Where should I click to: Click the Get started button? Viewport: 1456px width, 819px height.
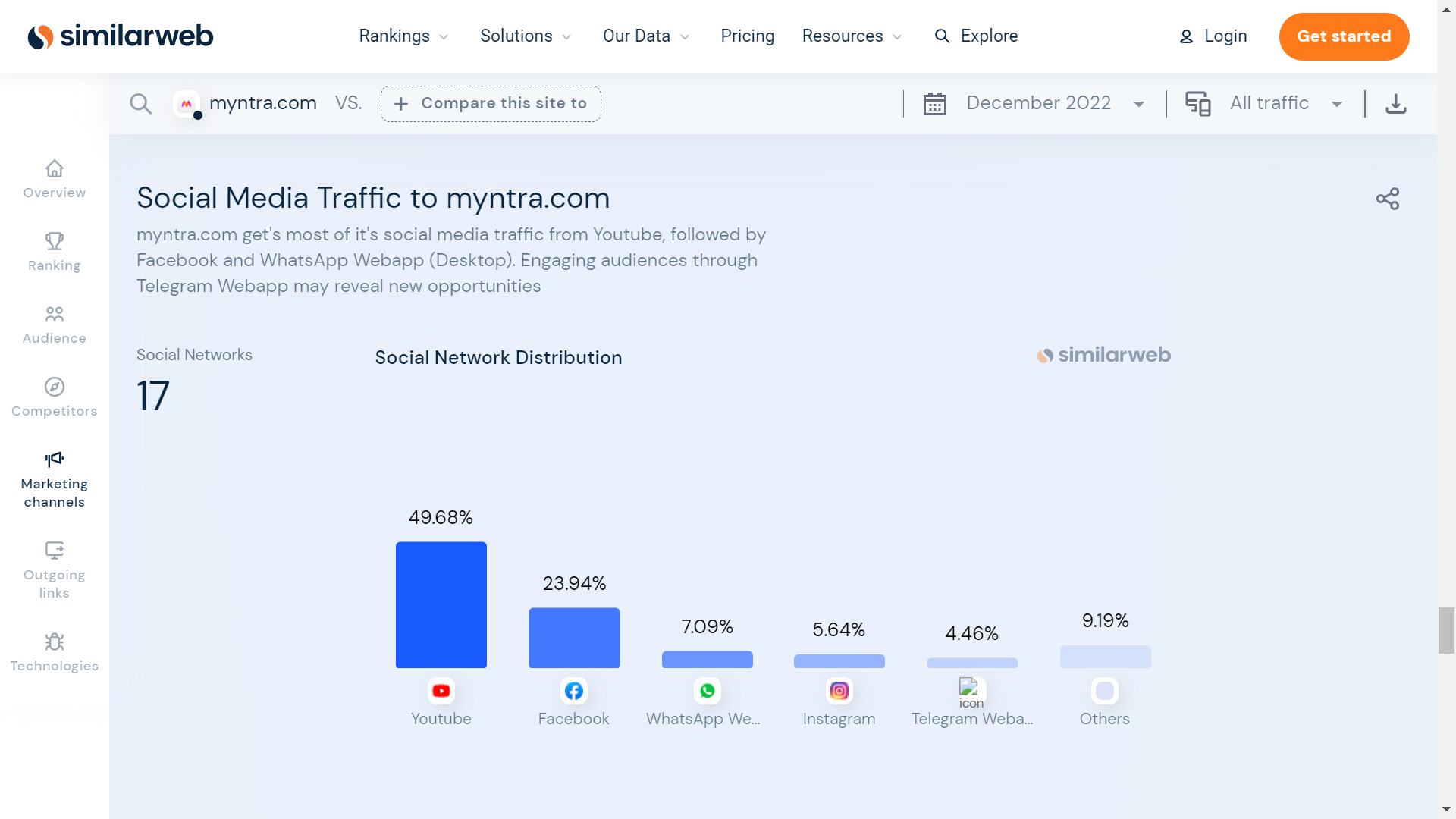coord(1344,36)
